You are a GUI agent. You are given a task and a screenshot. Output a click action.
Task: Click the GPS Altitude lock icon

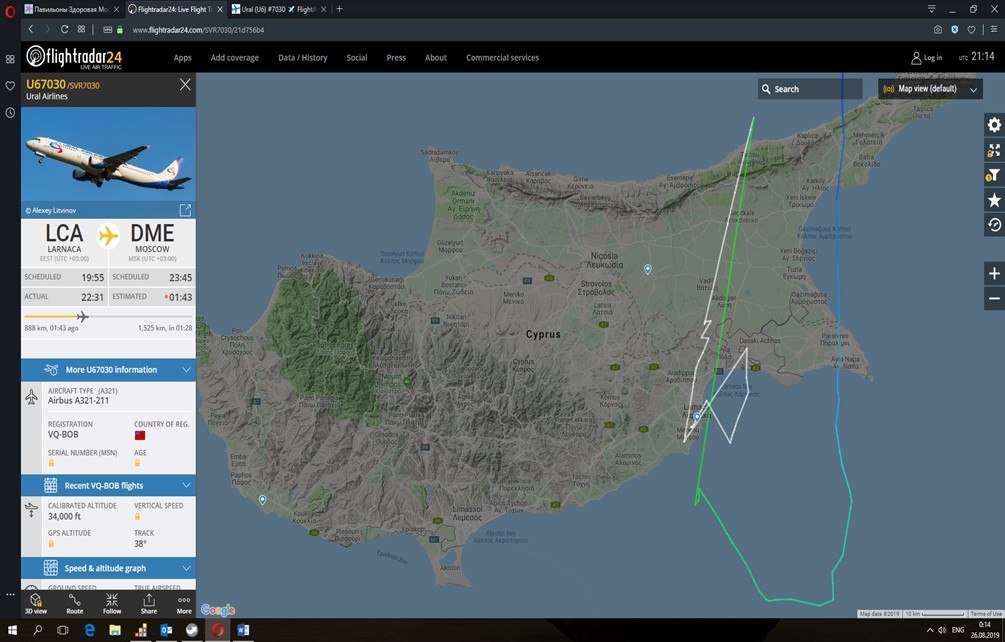[51, 544]
